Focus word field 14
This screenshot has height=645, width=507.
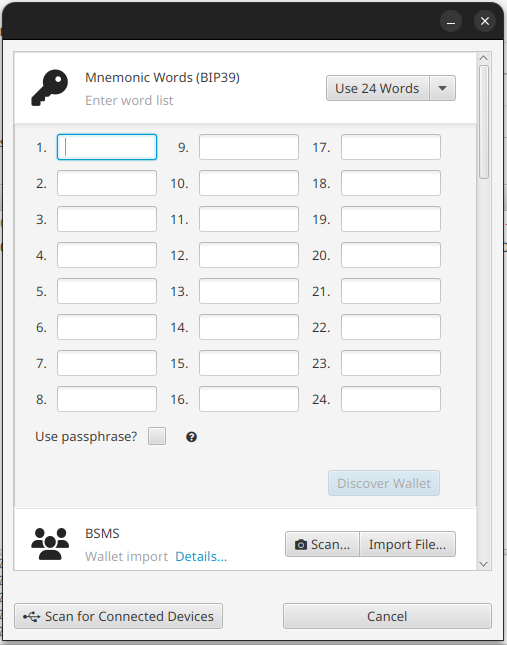(x=249, y=327)
